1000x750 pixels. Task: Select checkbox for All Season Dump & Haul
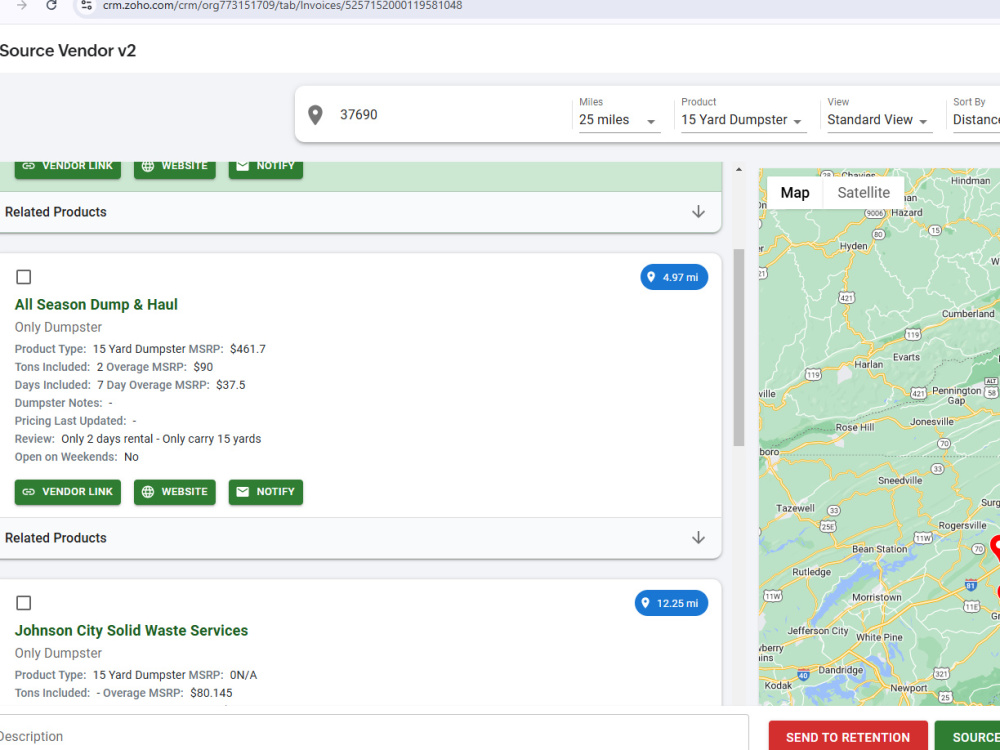pos(24,277)
